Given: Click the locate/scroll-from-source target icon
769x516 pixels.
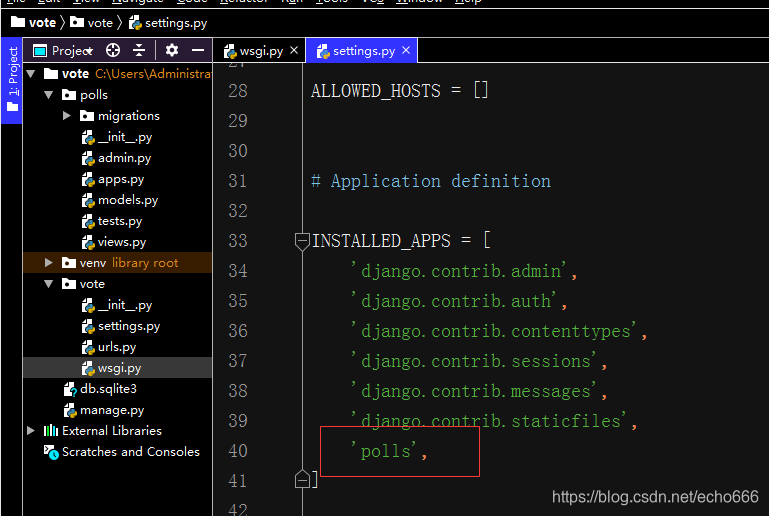Looking at the screenshot, I should click(113, 50).
